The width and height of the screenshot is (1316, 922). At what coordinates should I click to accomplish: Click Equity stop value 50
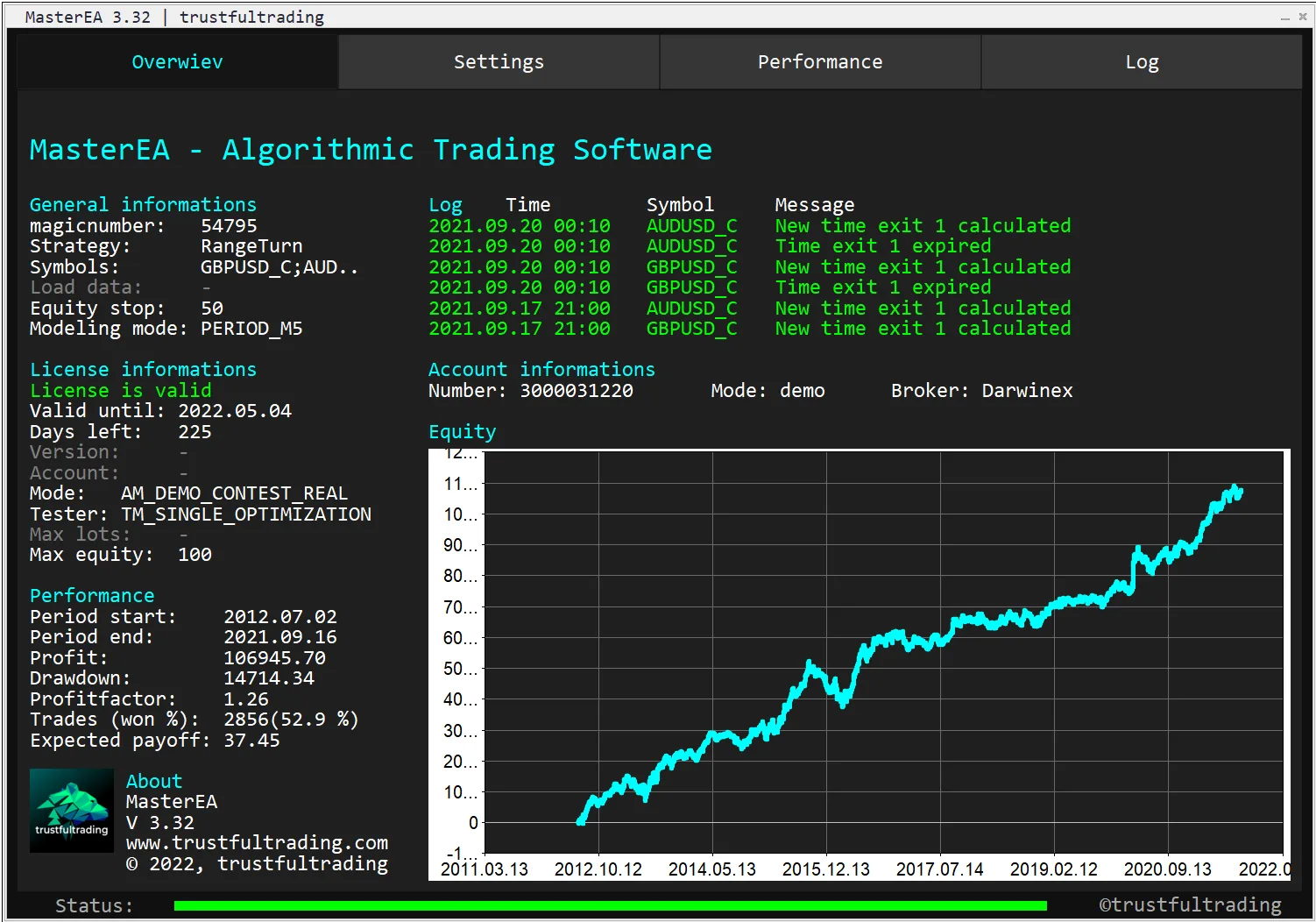click(212, 309)
